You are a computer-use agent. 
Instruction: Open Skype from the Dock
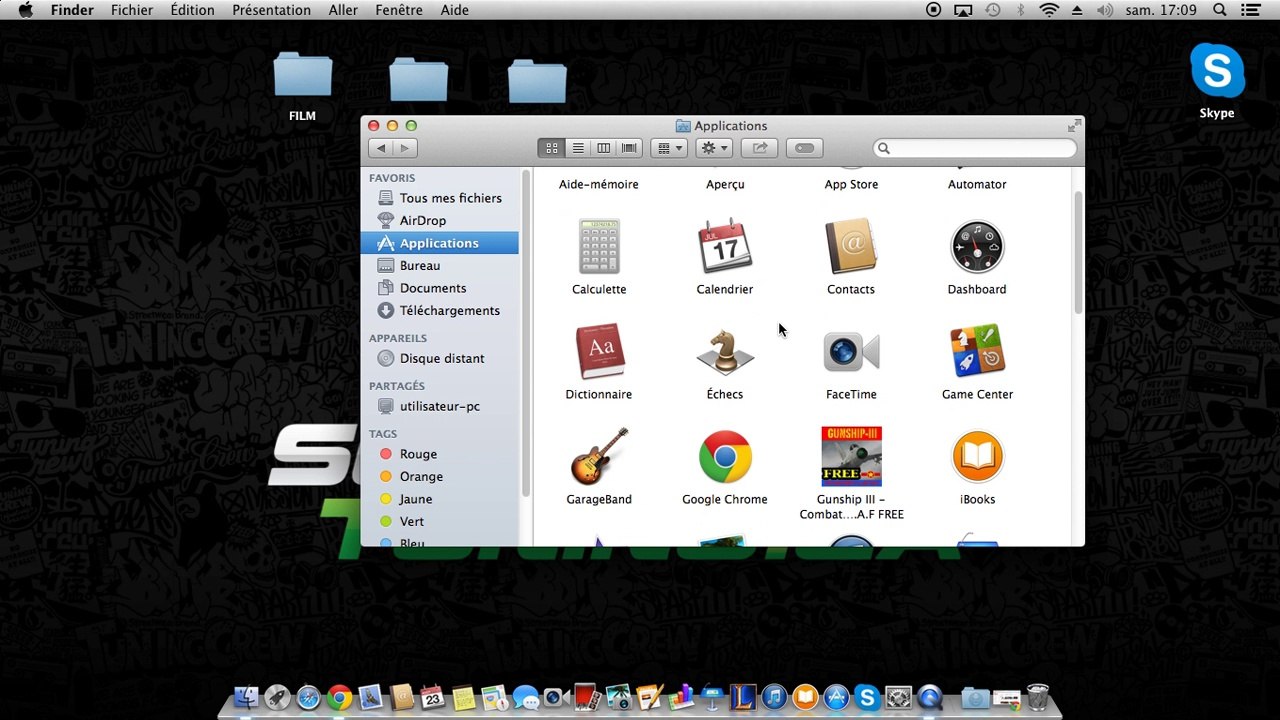(867, 698)
